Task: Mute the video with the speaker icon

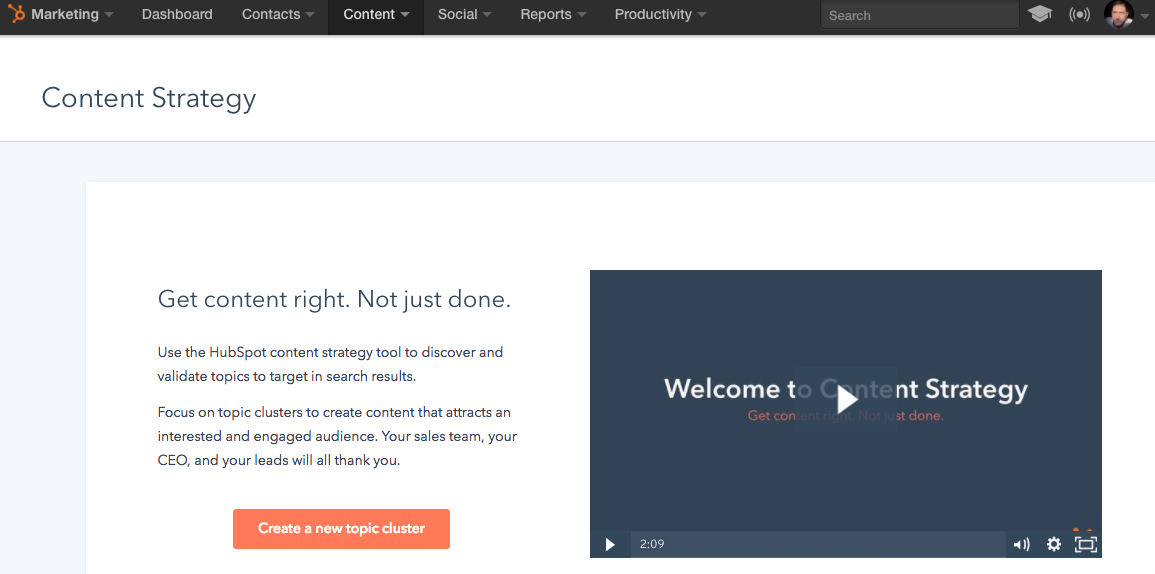Action: (1021, 544)
